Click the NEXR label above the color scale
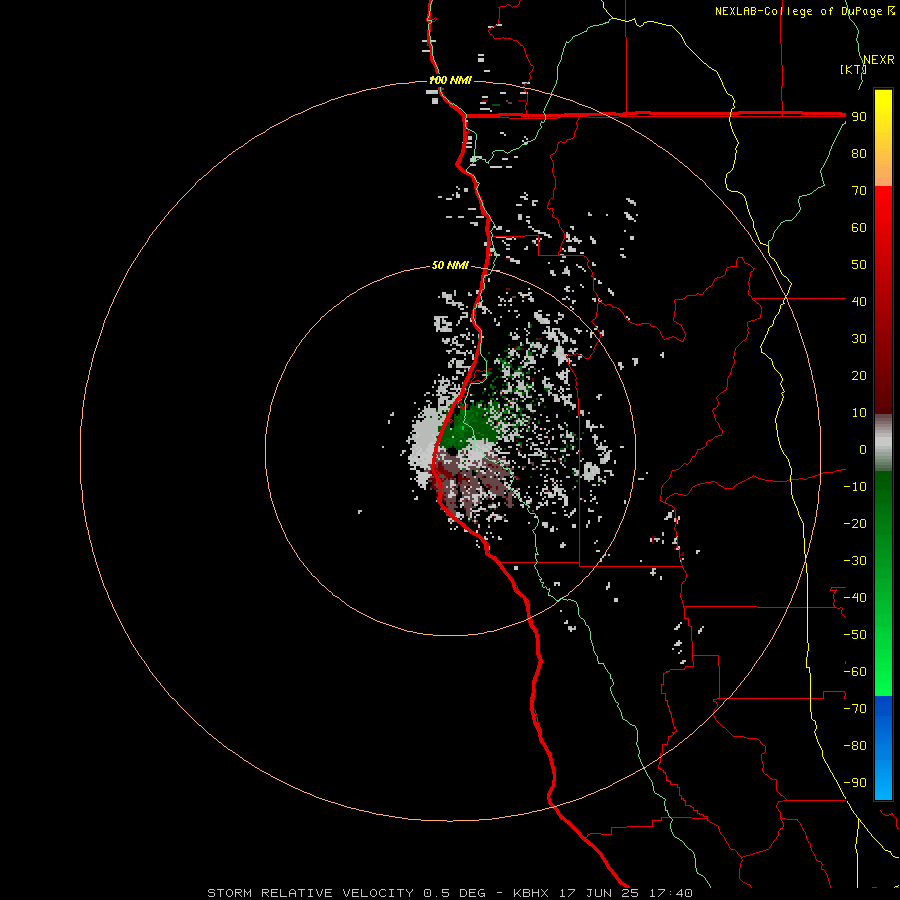This screenshot has height=900, width=900. click(878, 60)
